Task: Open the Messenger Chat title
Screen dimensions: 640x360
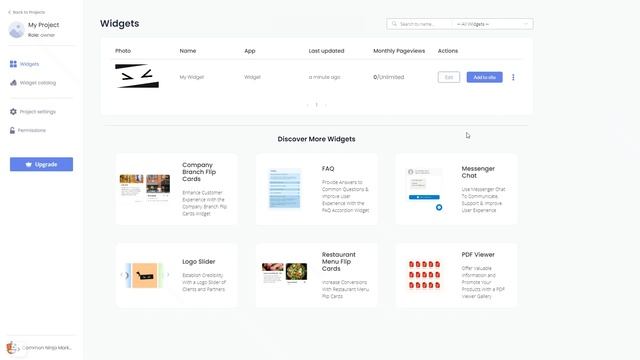Action: coord(478,172)
